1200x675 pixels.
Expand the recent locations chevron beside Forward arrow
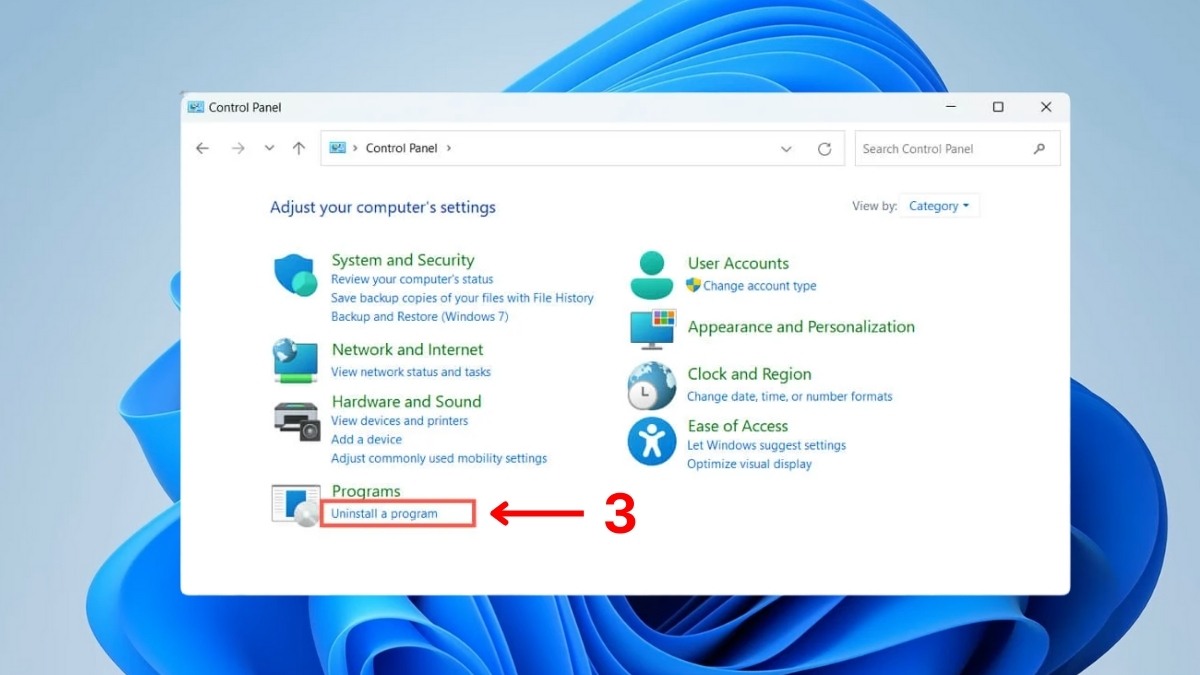pos(268,147)
